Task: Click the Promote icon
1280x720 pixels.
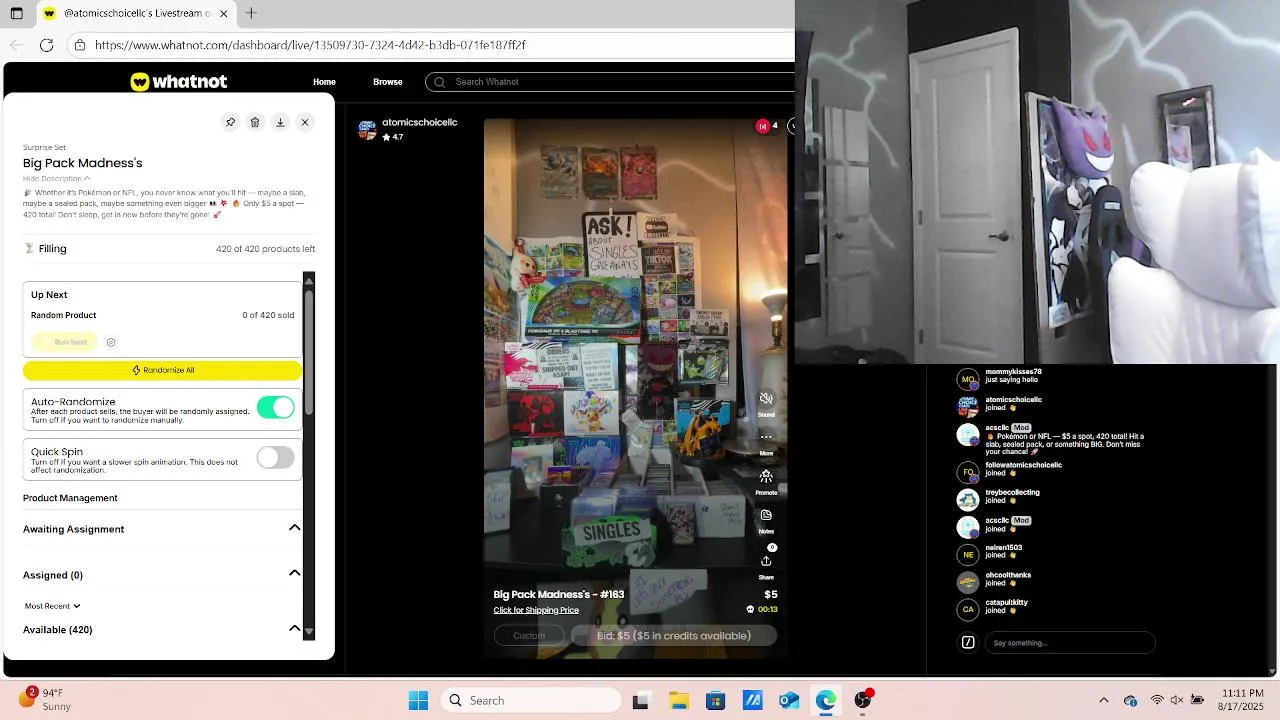Action: (766, 476)
